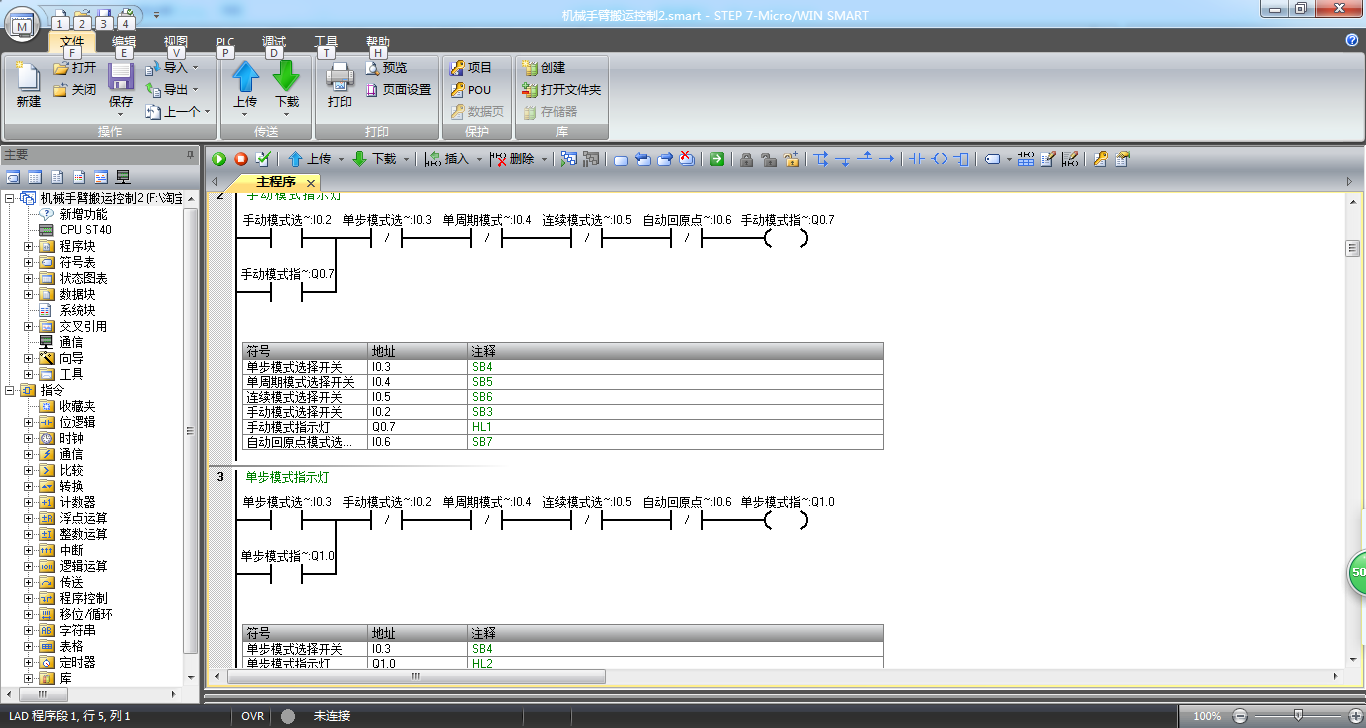Viewport: 1366px width, 728px height.
Task: Insert a contact using the contact icon
Action: pyautogui.click(x=916, y=159)
